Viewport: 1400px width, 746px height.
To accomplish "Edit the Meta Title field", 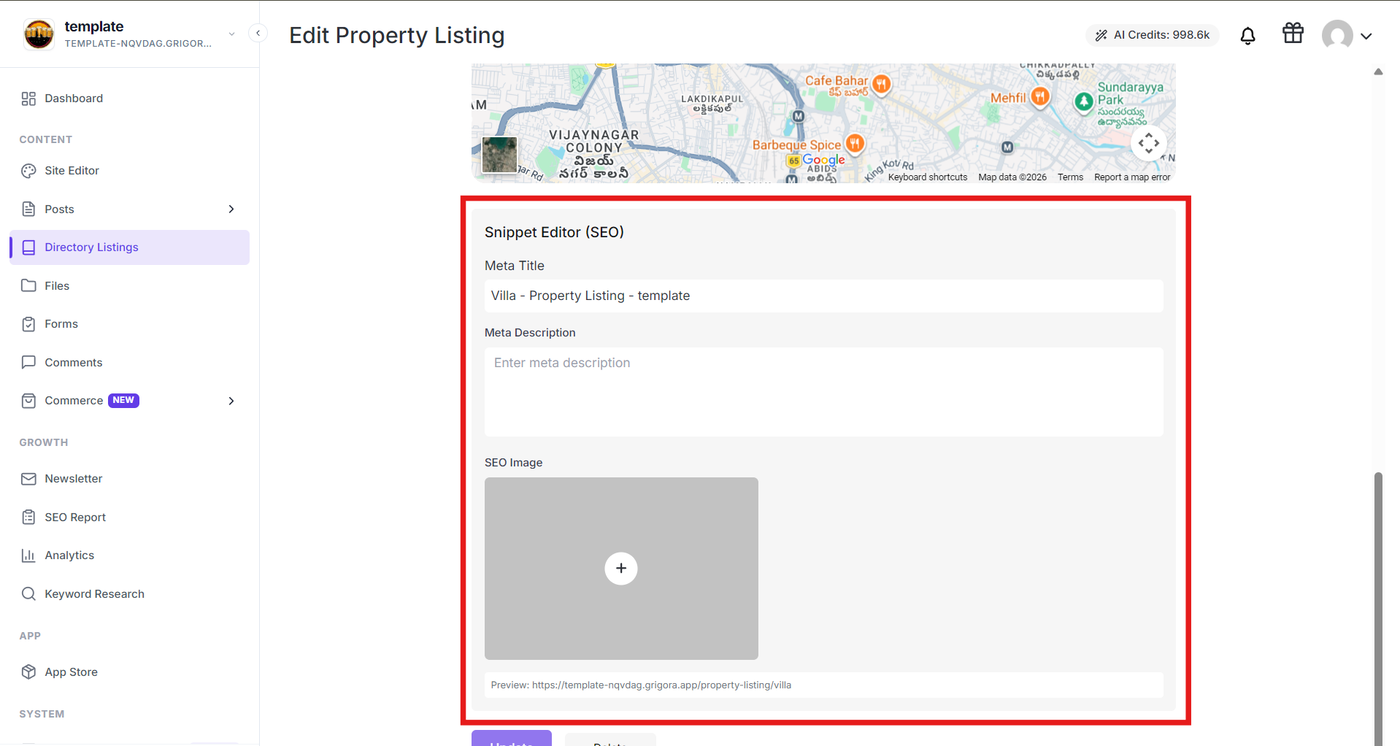I will [824, 296].
